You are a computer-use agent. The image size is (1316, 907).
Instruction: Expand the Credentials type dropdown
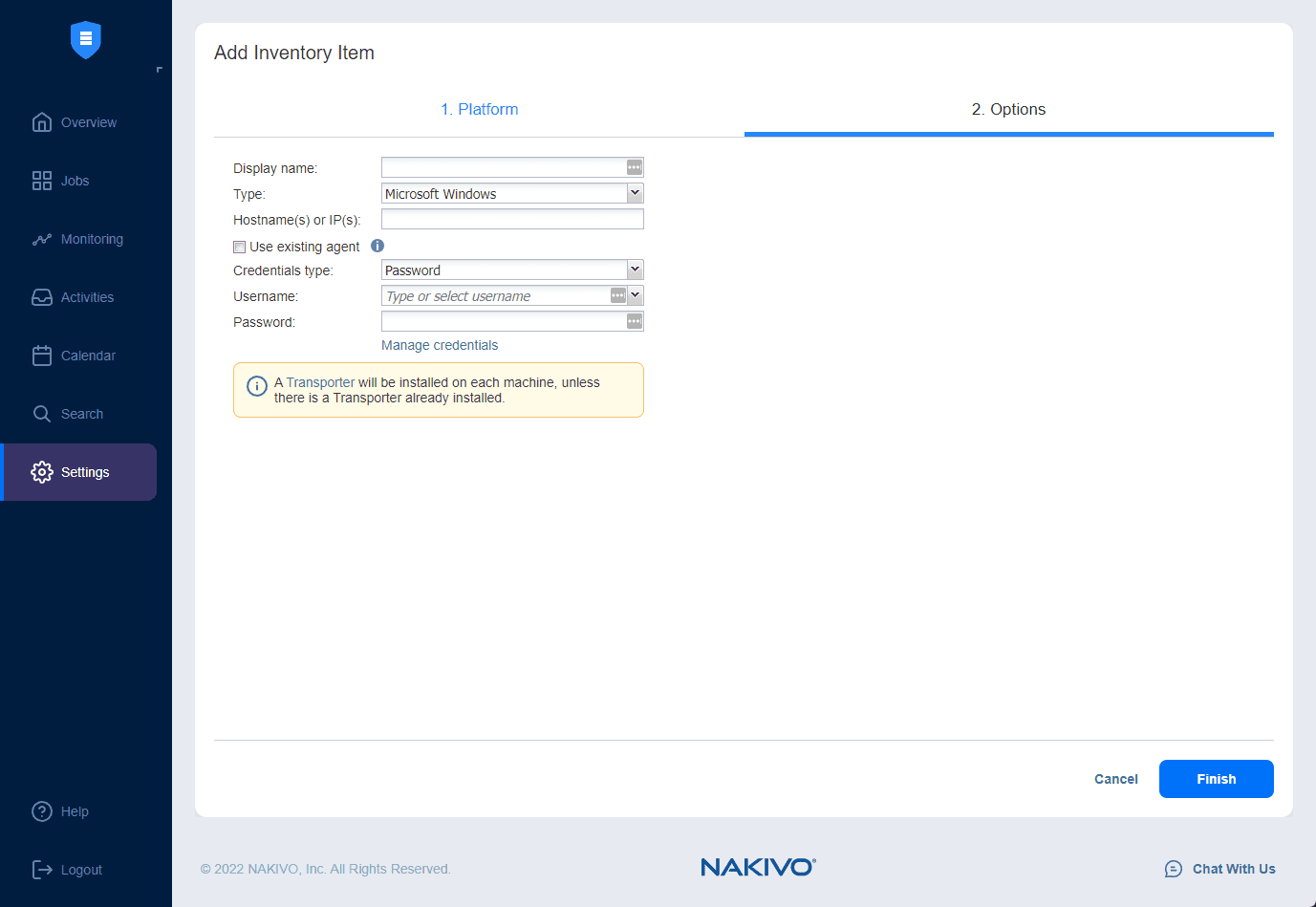point(634,270)
